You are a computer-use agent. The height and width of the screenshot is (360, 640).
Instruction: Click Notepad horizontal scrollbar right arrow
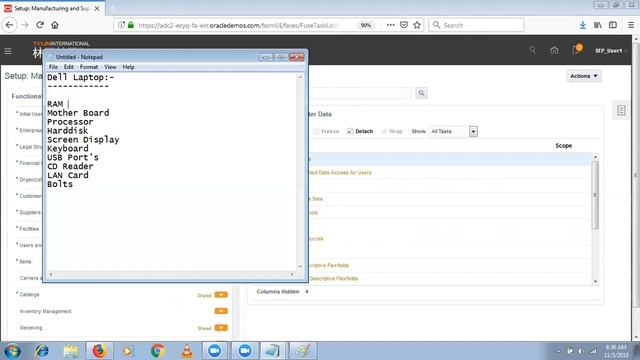click(292, 275)
